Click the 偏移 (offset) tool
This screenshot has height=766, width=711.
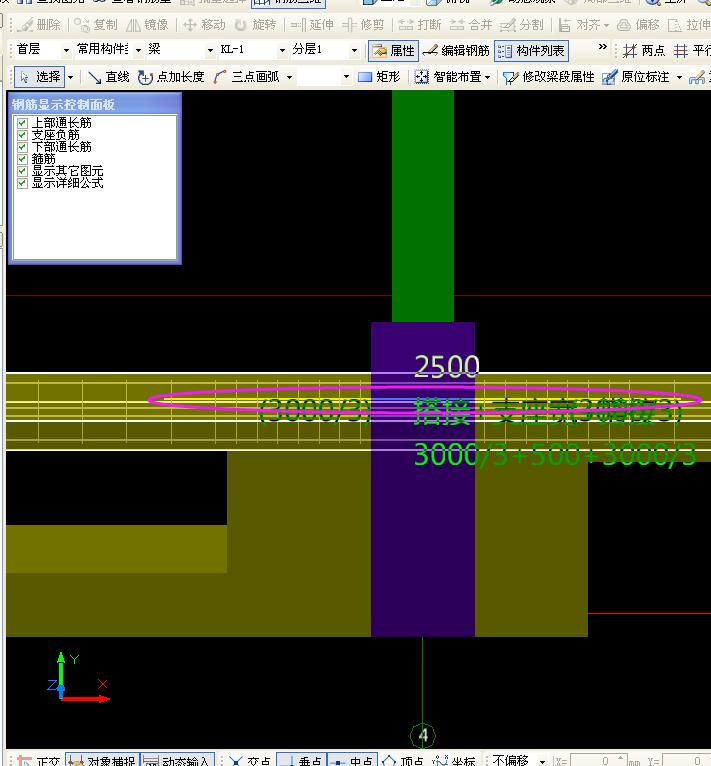click(638, 24)
